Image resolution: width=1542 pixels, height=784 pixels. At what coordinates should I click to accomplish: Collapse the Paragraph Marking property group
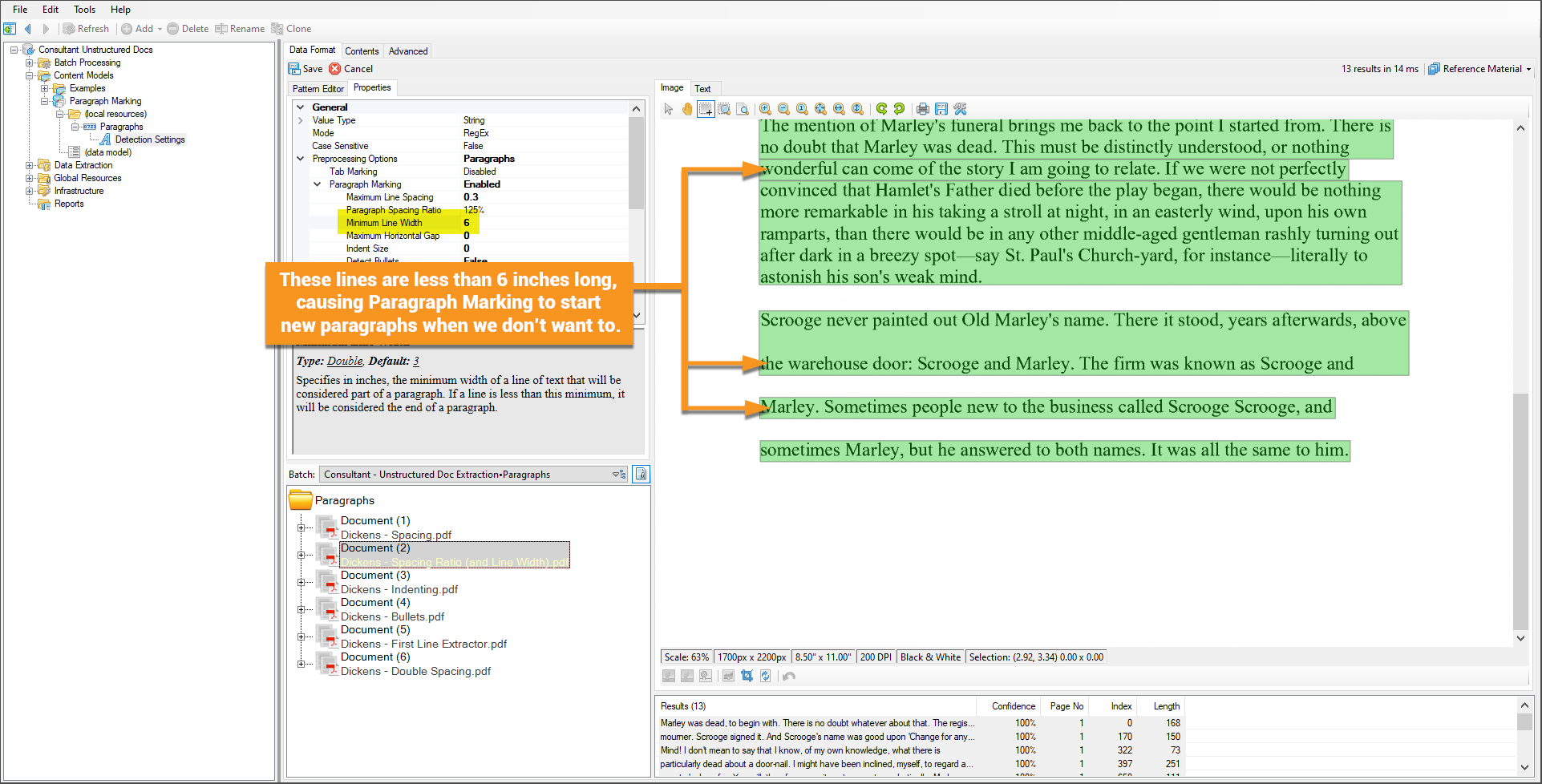point(318,184)
